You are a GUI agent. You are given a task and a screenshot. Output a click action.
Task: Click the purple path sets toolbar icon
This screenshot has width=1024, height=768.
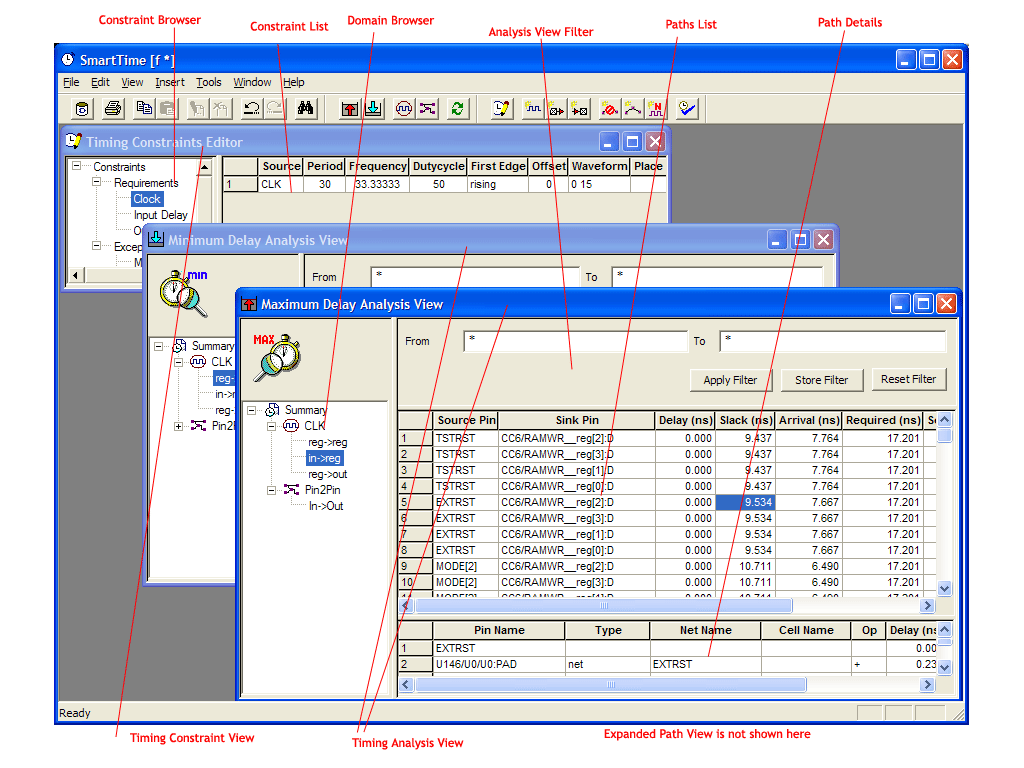click(x=428, y=108)
